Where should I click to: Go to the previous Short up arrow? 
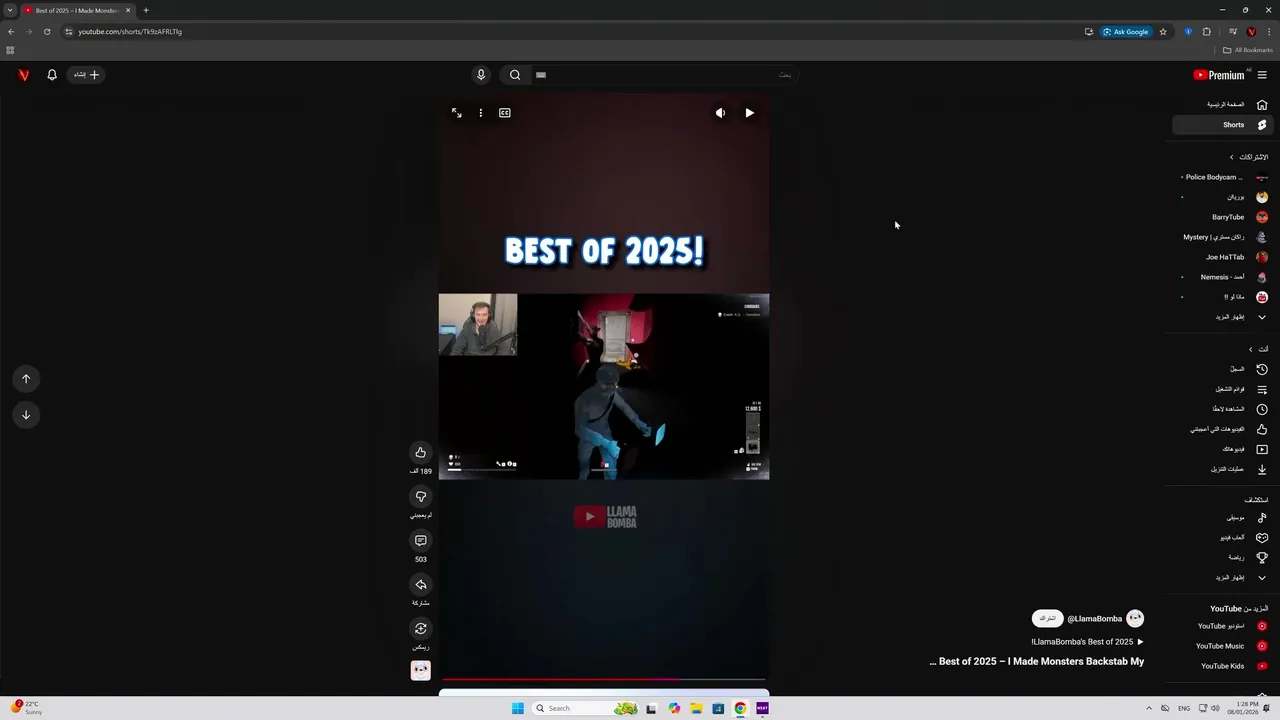(x=26, y=378)
